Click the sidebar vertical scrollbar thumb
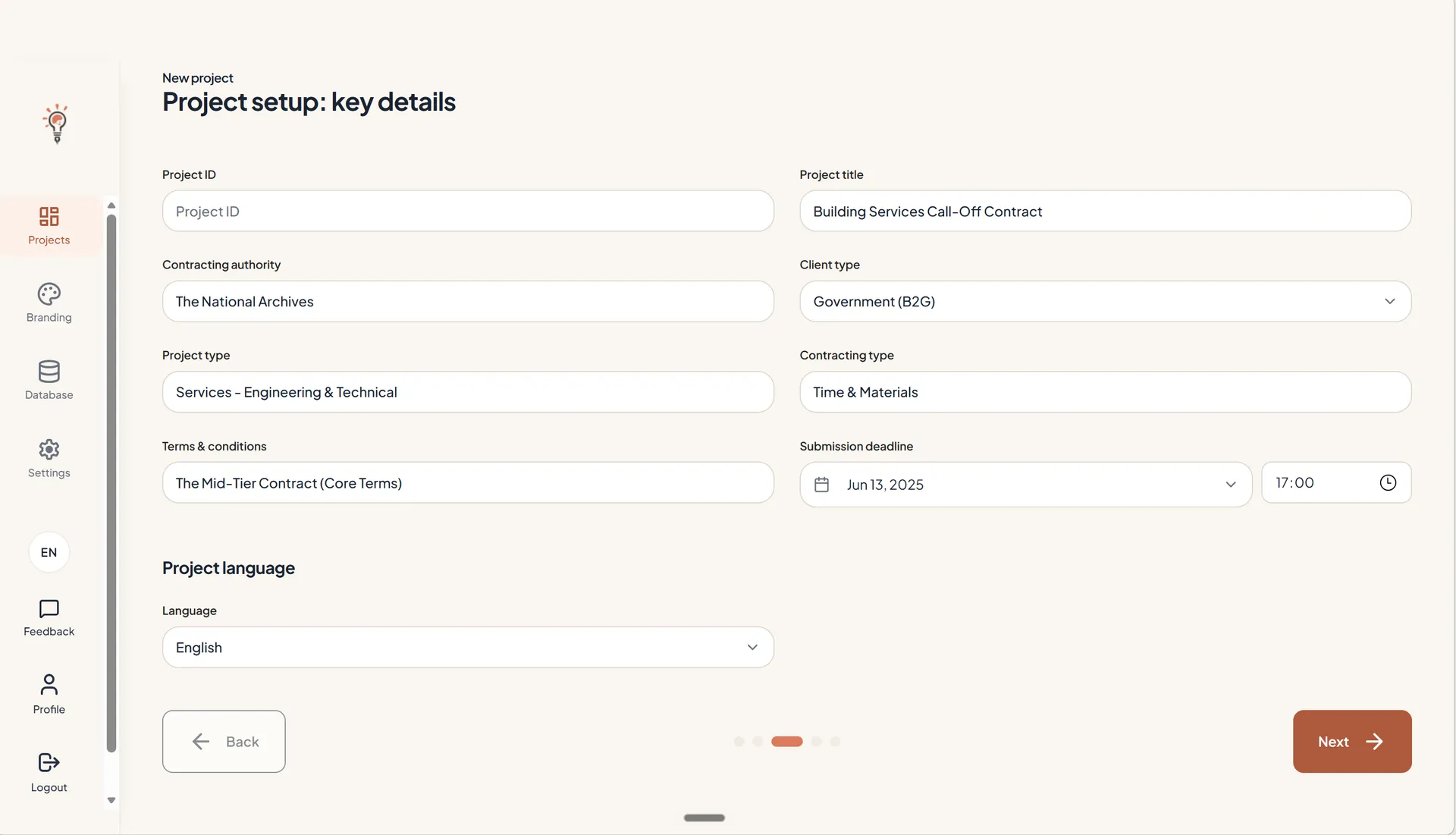This screenshot has height=835, width=1456. point(111,484)
